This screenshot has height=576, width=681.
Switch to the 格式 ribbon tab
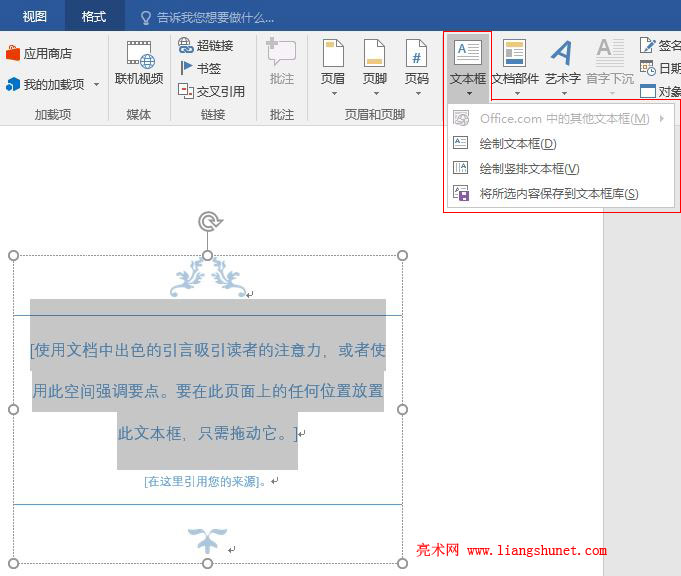click(94, 17)
